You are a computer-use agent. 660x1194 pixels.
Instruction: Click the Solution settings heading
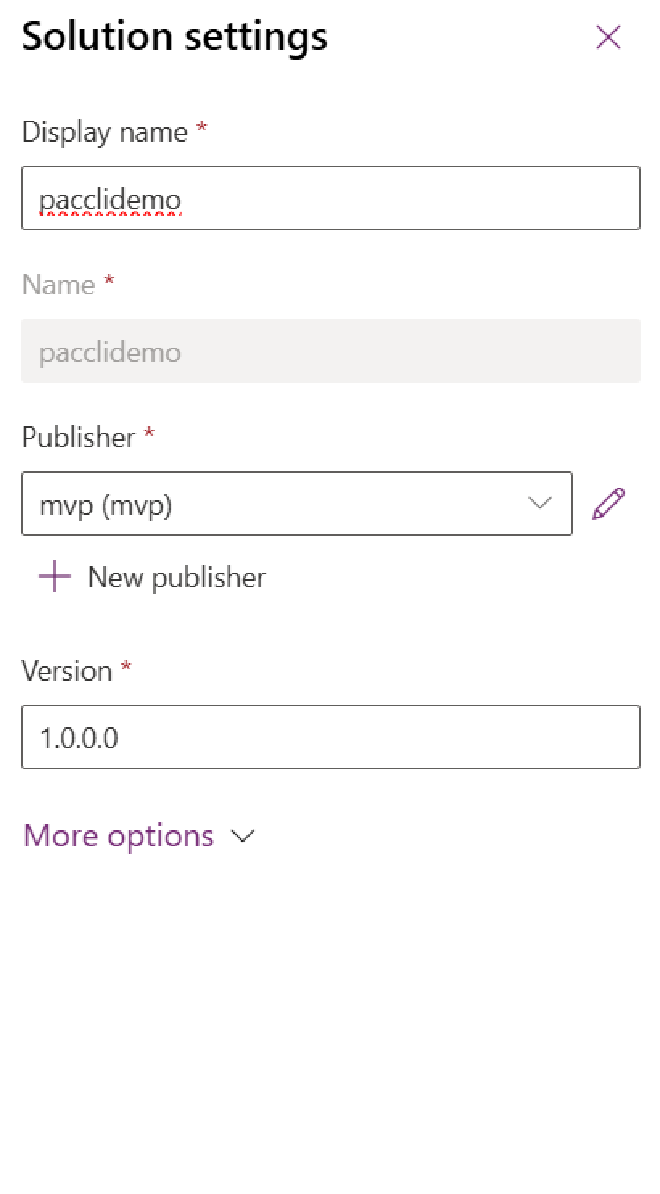174,38
